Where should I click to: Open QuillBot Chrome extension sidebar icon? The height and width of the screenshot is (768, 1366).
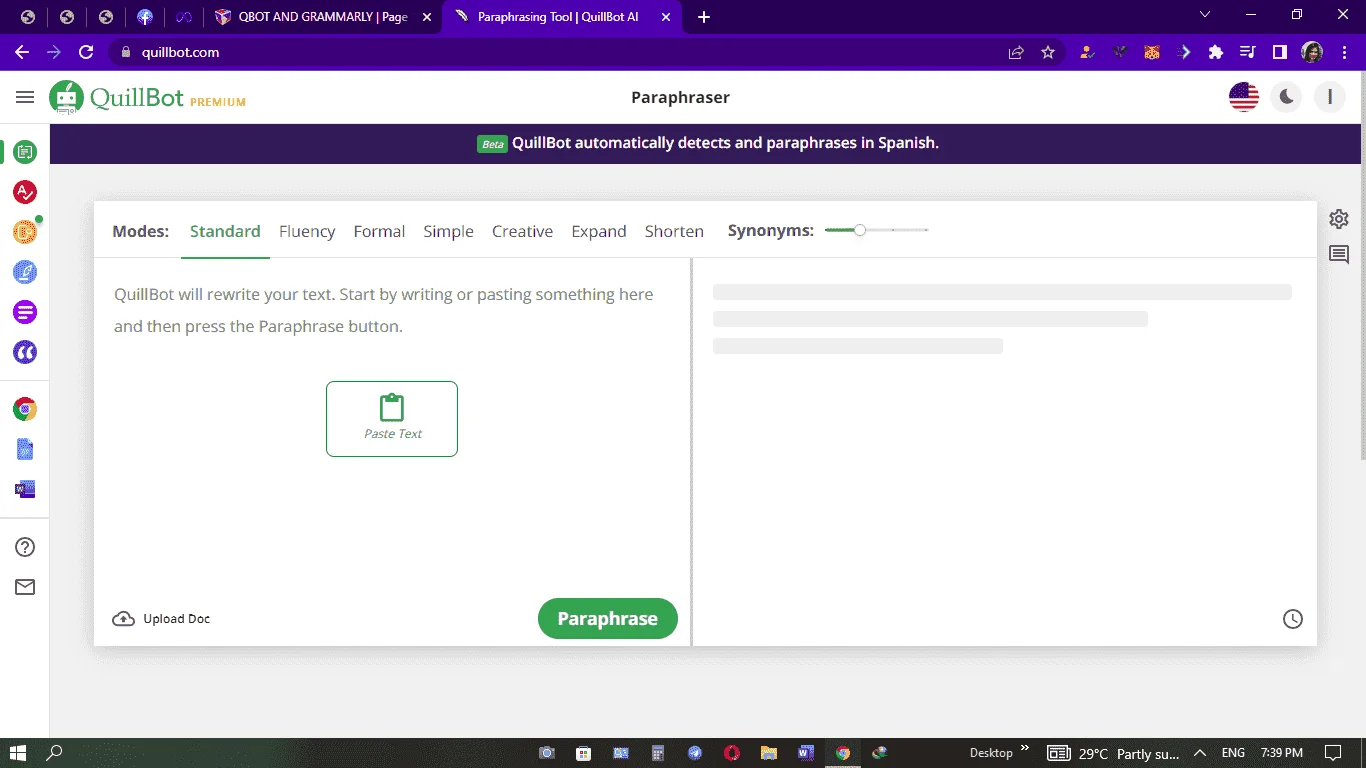pos(25,409)
